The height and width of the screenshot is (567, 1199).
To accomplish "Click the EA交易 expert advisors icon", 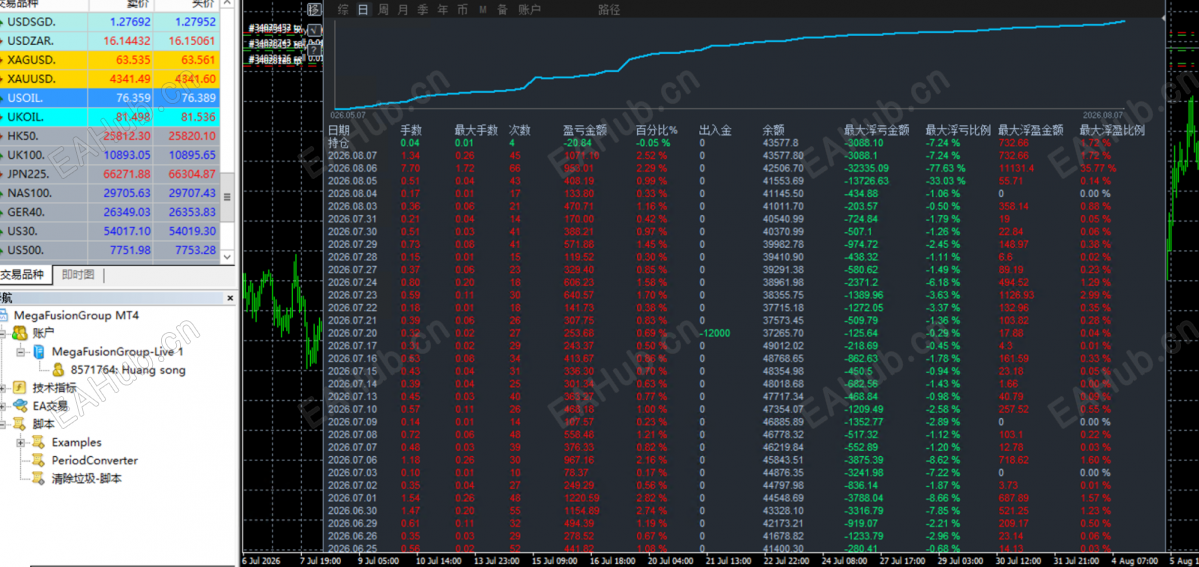I will (21, 406).
